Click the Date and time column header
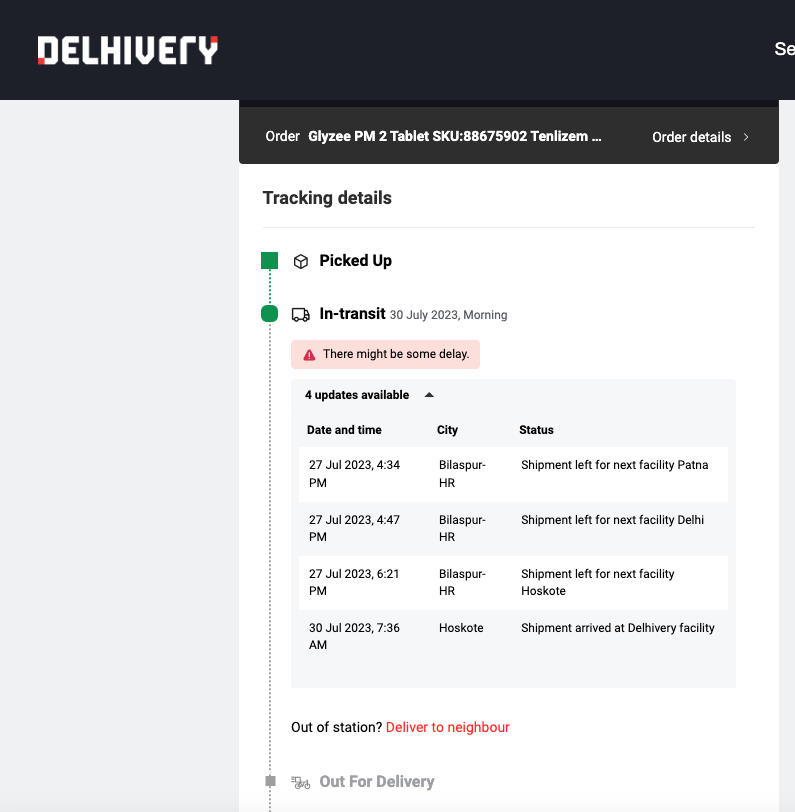 [344, 430]
